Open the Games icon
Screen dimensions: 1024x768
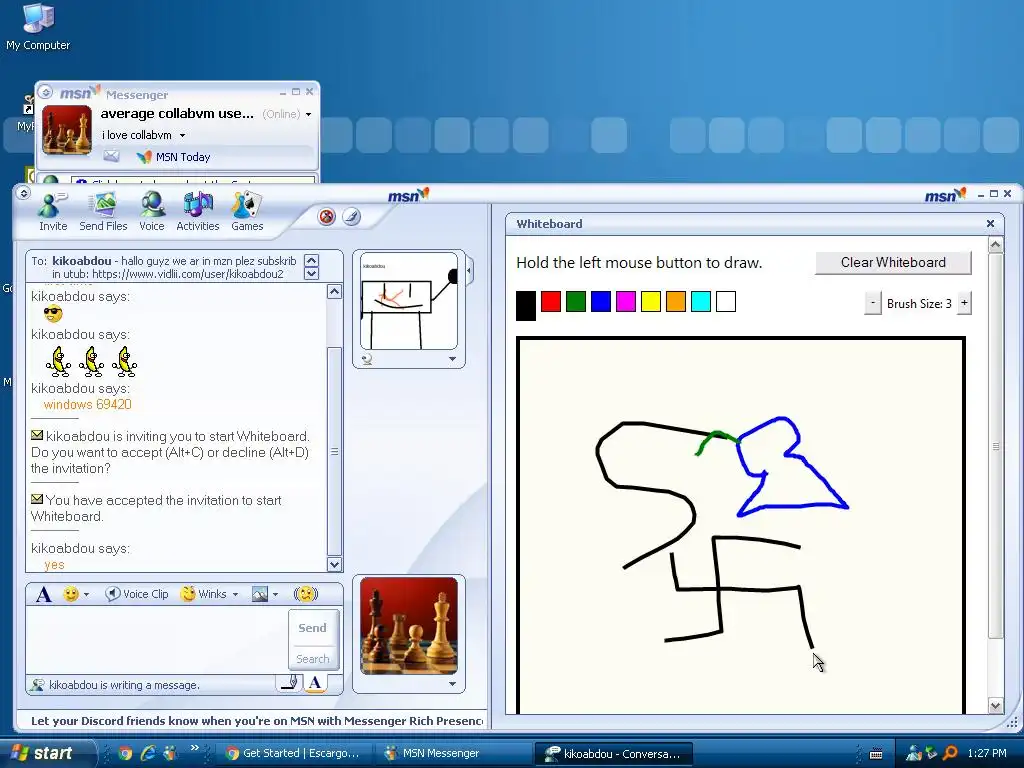(247, 211)
